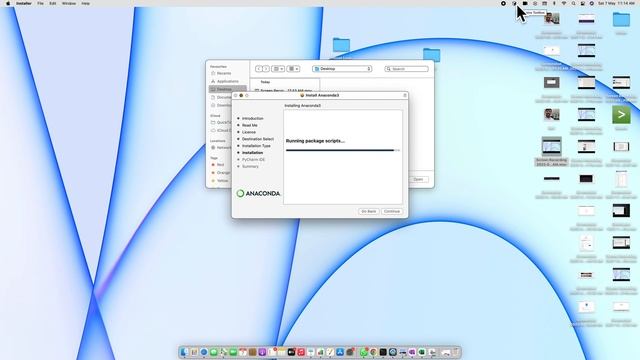This screenshot has width=640, height=360.
Task: Click the date and time in menu bar
Action: (x=616, y=3)
